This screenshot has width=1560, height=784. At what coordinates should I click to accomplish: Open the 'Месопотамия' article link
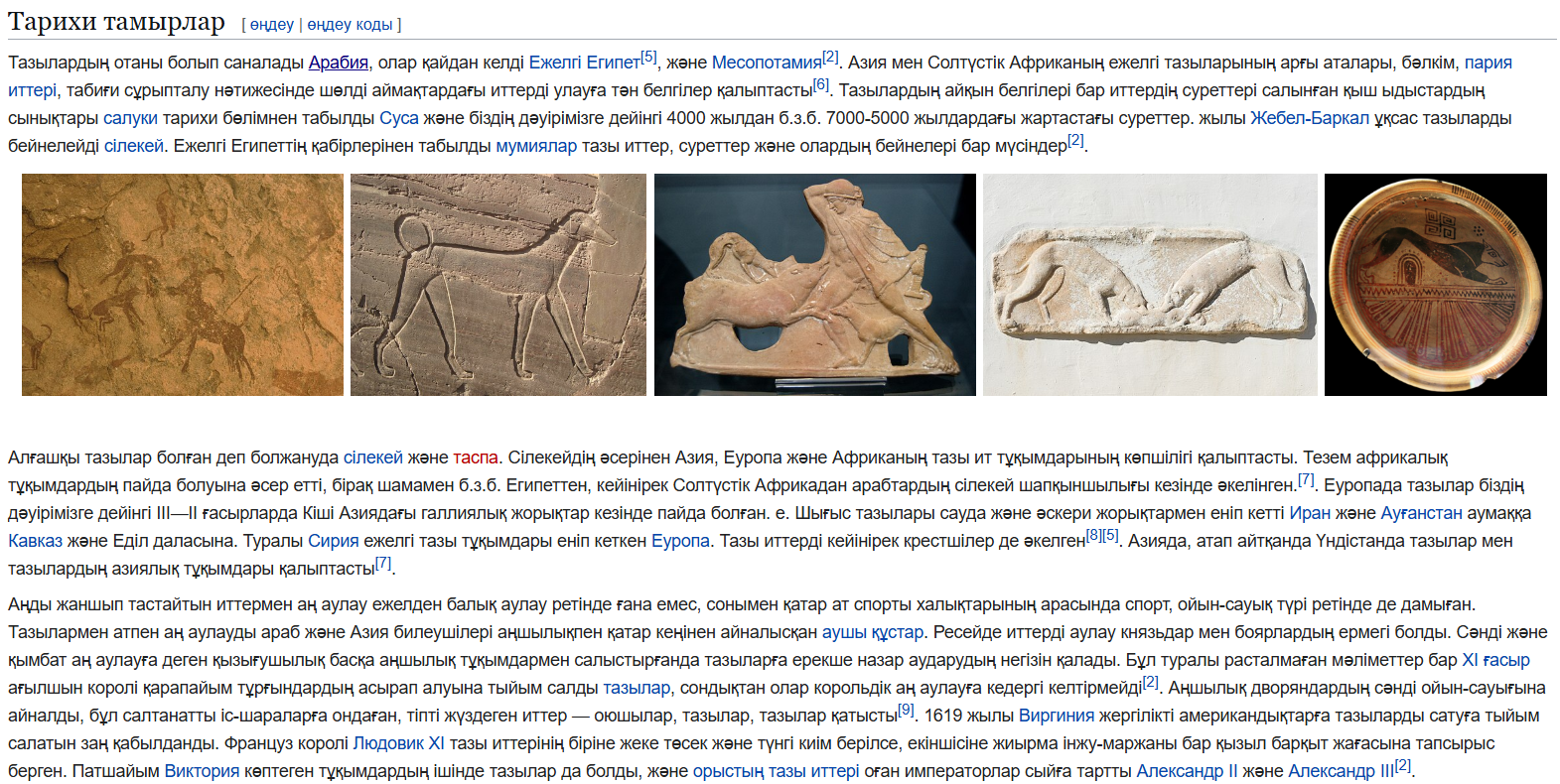767,63
